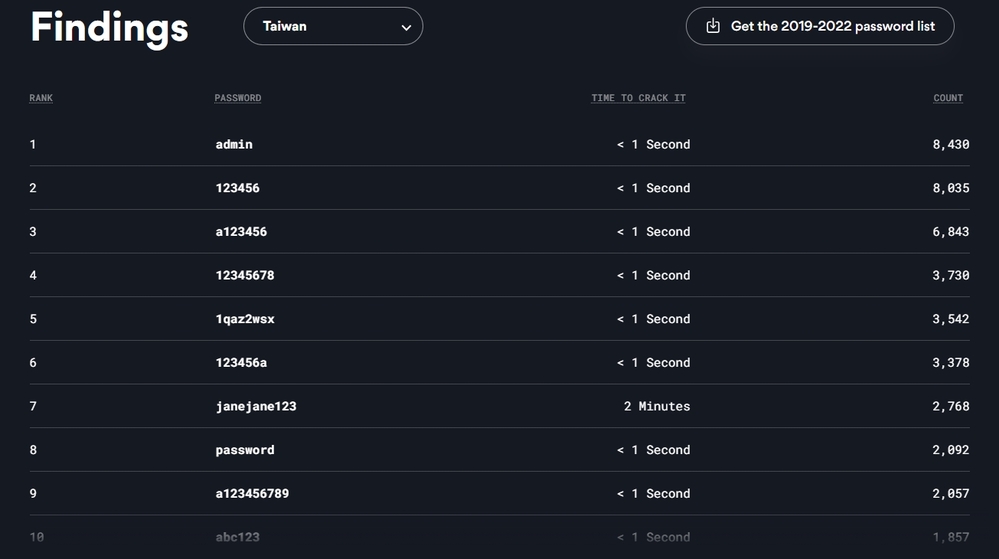Select the admin password row
Image resolution: width=999 pixels, height=559 pixels.
[x=234, y=144]
